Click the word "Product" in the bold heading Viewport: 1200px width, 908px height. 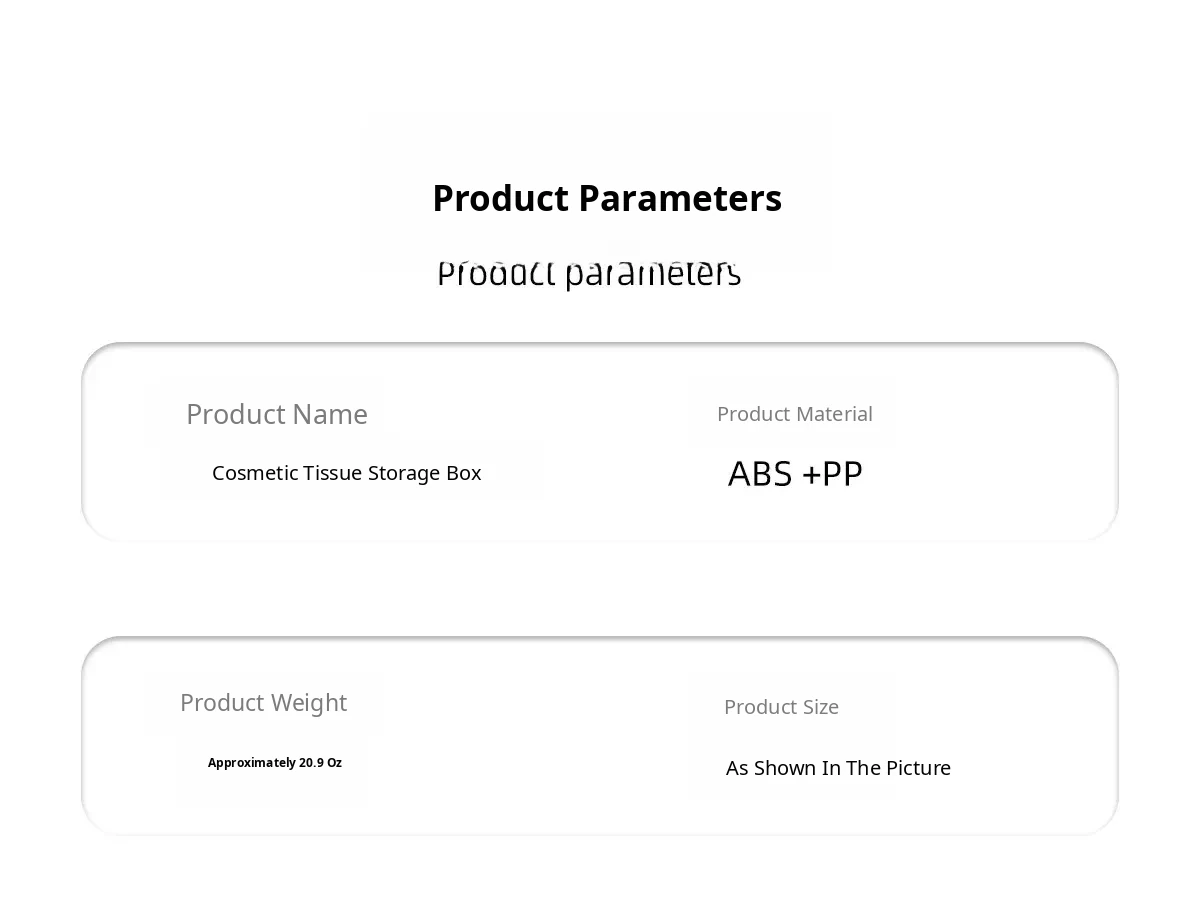[x=500, y=198]
